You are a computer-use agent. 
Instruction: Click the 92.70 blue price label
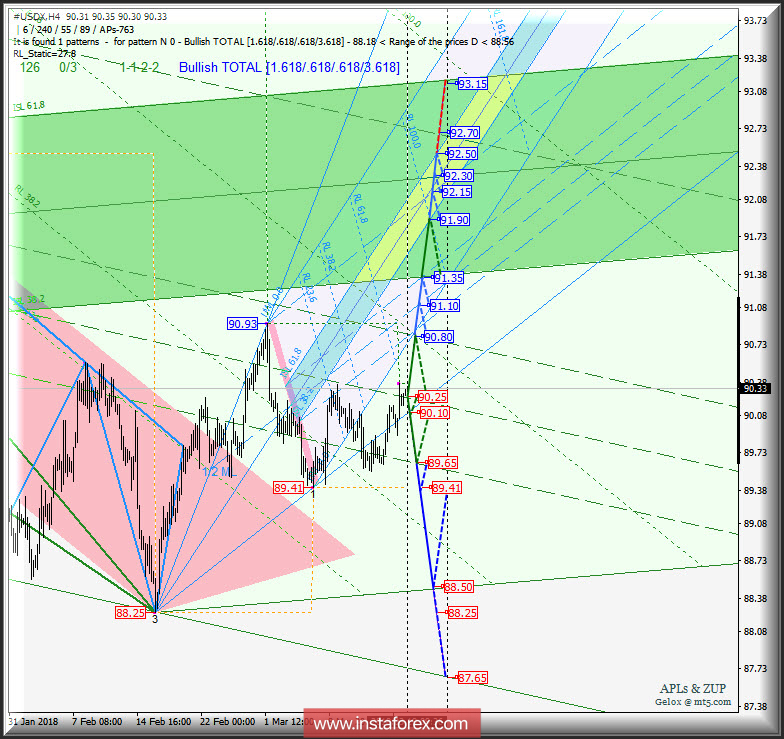[x=464, y=133]
